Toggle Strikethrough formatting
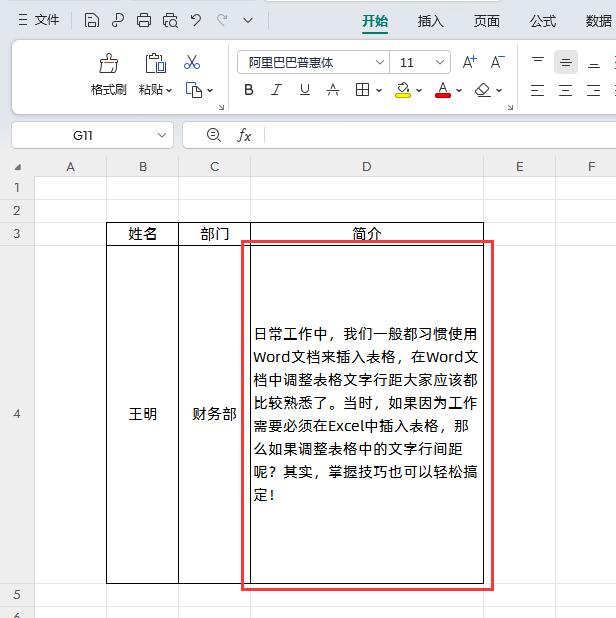The height and width of the screenshot is (618, 616). click(x=333, y=90)
